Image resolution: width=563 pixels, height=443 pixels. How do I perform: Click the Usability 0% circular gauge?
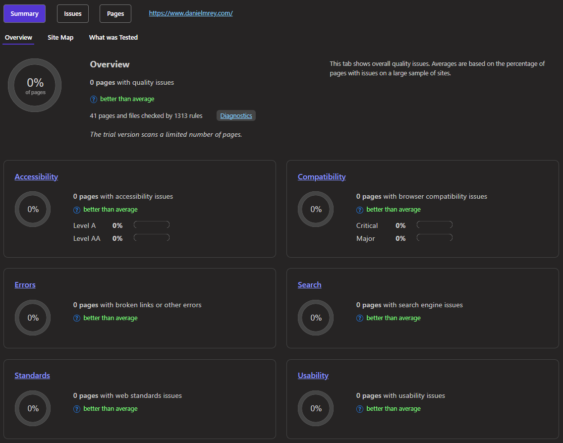point(316,409)
